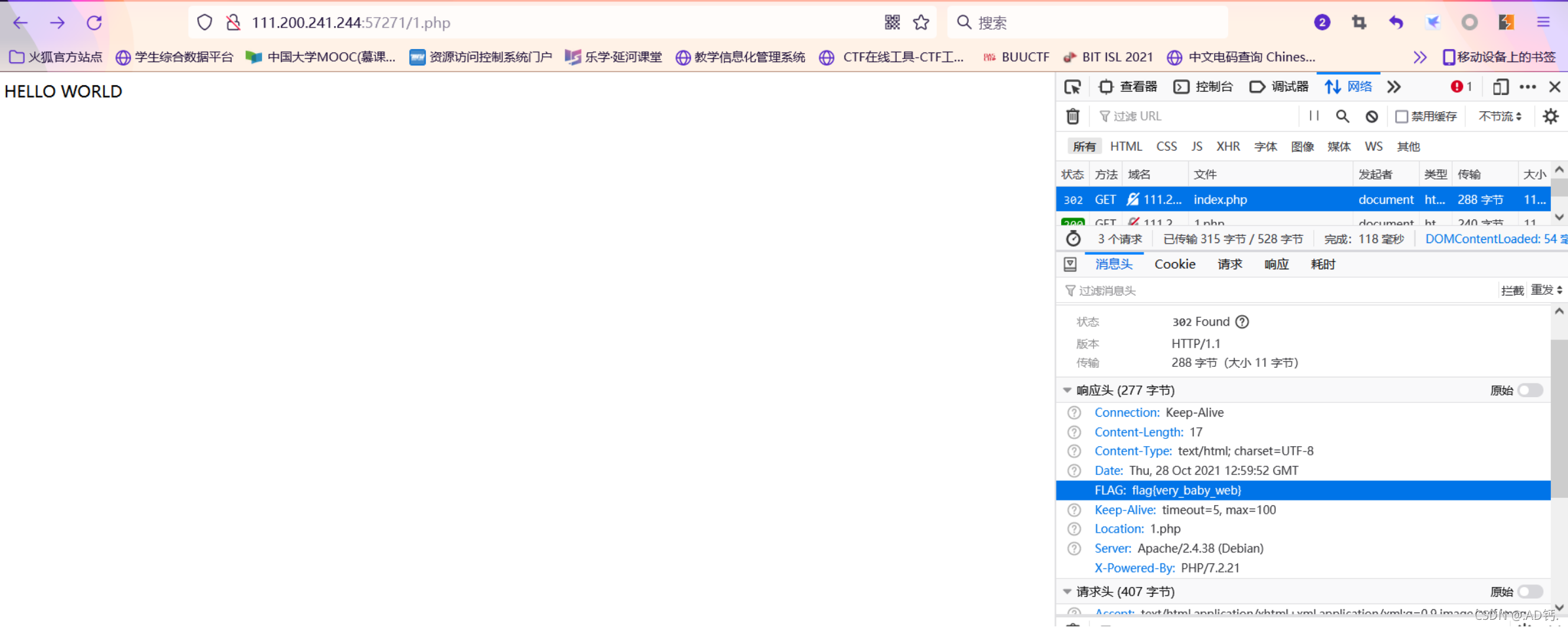Viewport: 1568px width, 627px height.
Task: Open the 不节流 throttling dropdown
Action: (x=1499, y=116)
